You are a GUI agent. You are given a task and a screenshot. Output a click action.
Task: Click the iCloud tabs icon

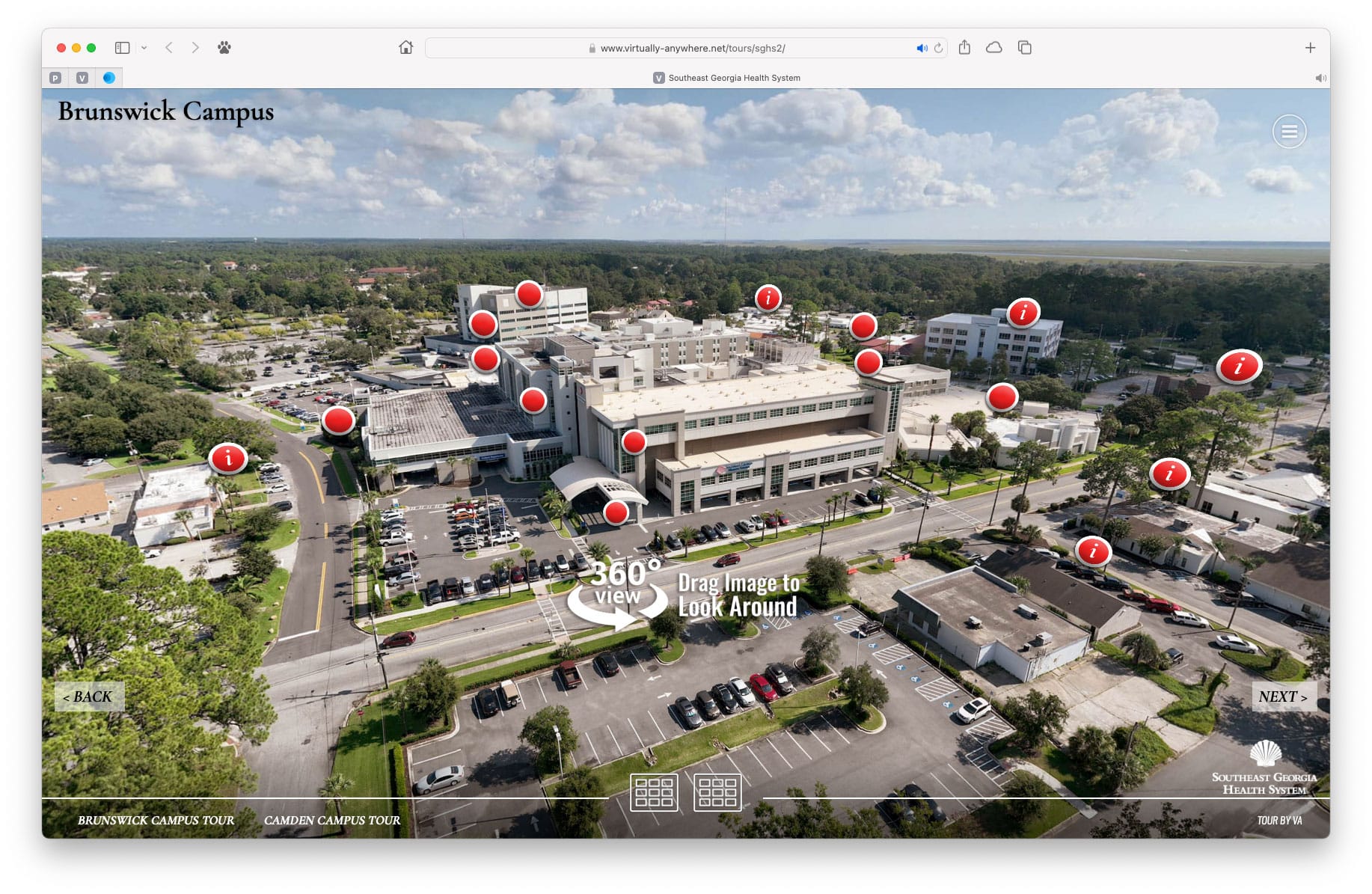tap(993, 48)
